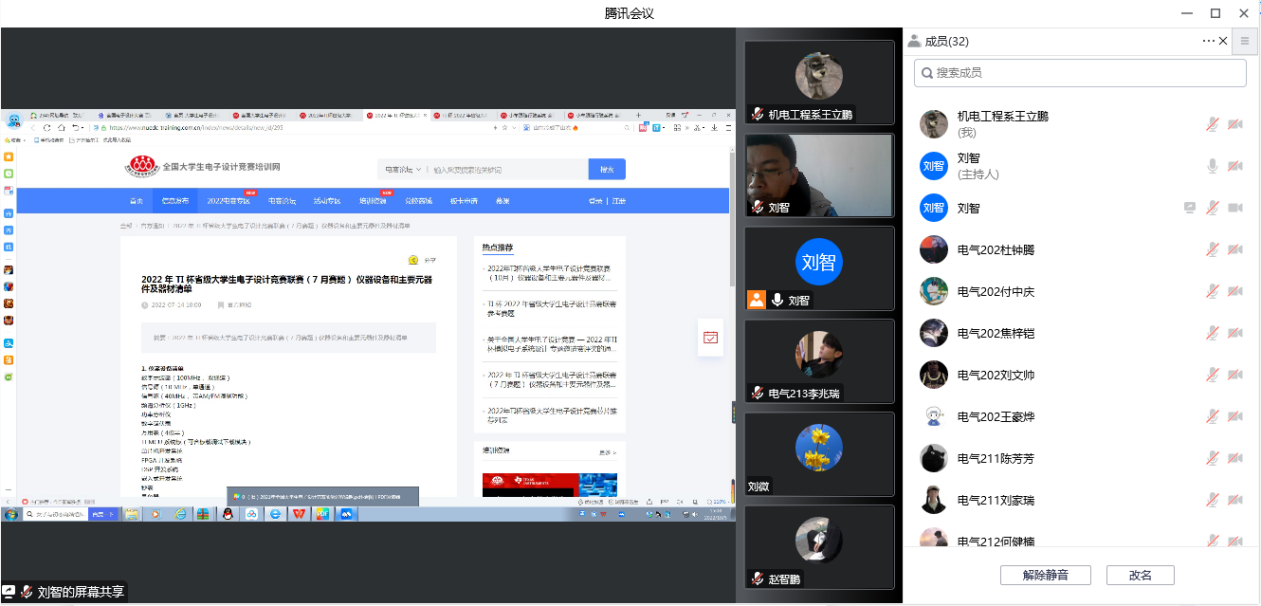Expand 电赛论坛 dropdown in webpage search bar
Image resolution: width=1261 pixels, height=606 pixels.
tap(403, 170)
